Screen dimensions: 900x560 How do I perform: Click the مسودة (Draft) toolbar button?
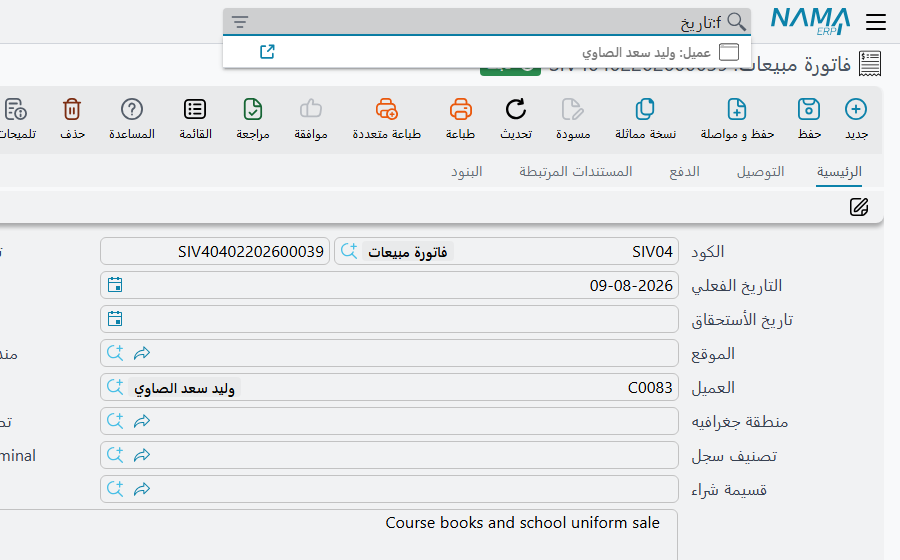[573, 119]
